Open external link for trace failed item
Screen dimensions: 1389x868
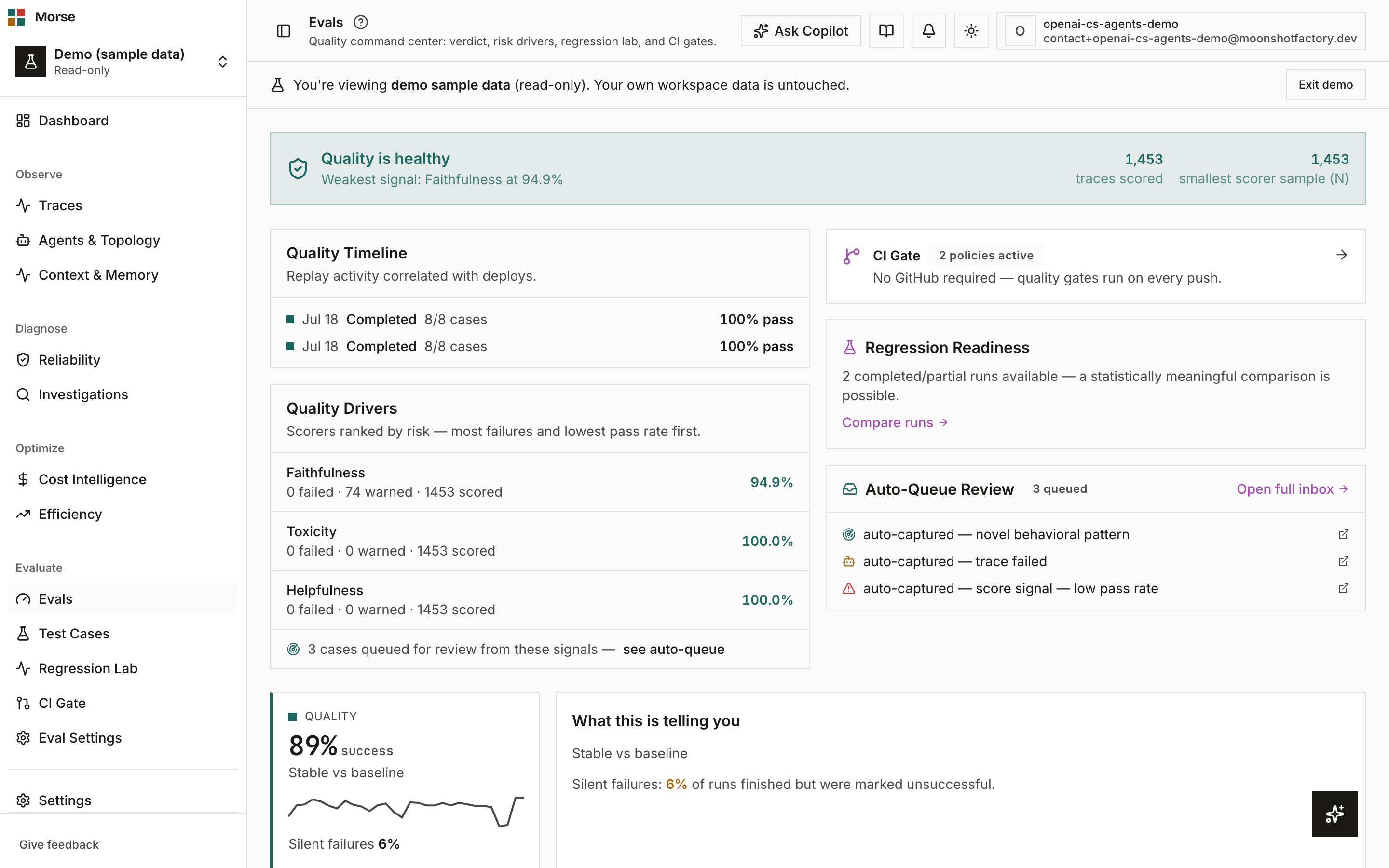pos(1343,561)
